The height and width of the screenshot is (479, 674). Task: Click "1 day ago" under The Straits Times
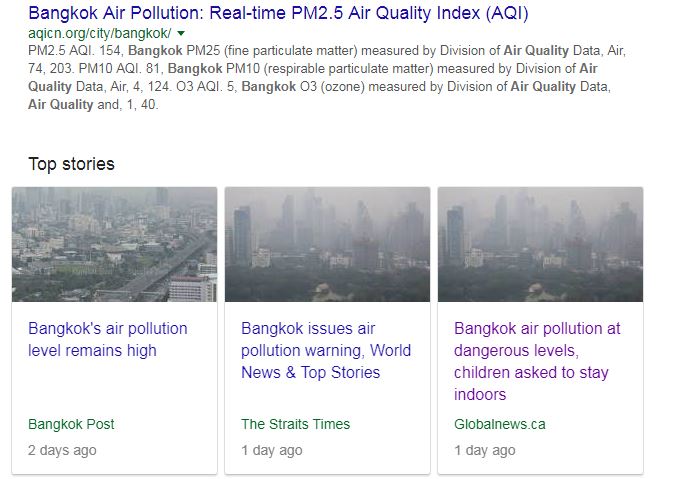click(272, 450)
